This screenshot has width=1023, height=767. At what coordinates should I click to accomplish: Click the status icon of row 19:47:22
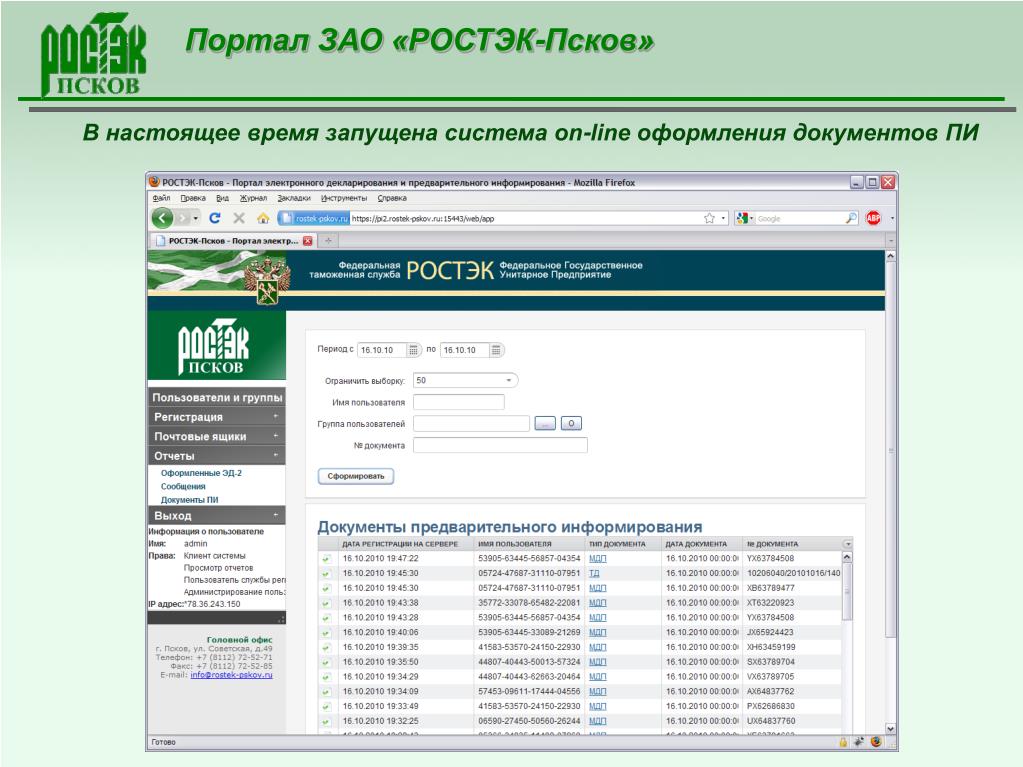tap(326, 559)
